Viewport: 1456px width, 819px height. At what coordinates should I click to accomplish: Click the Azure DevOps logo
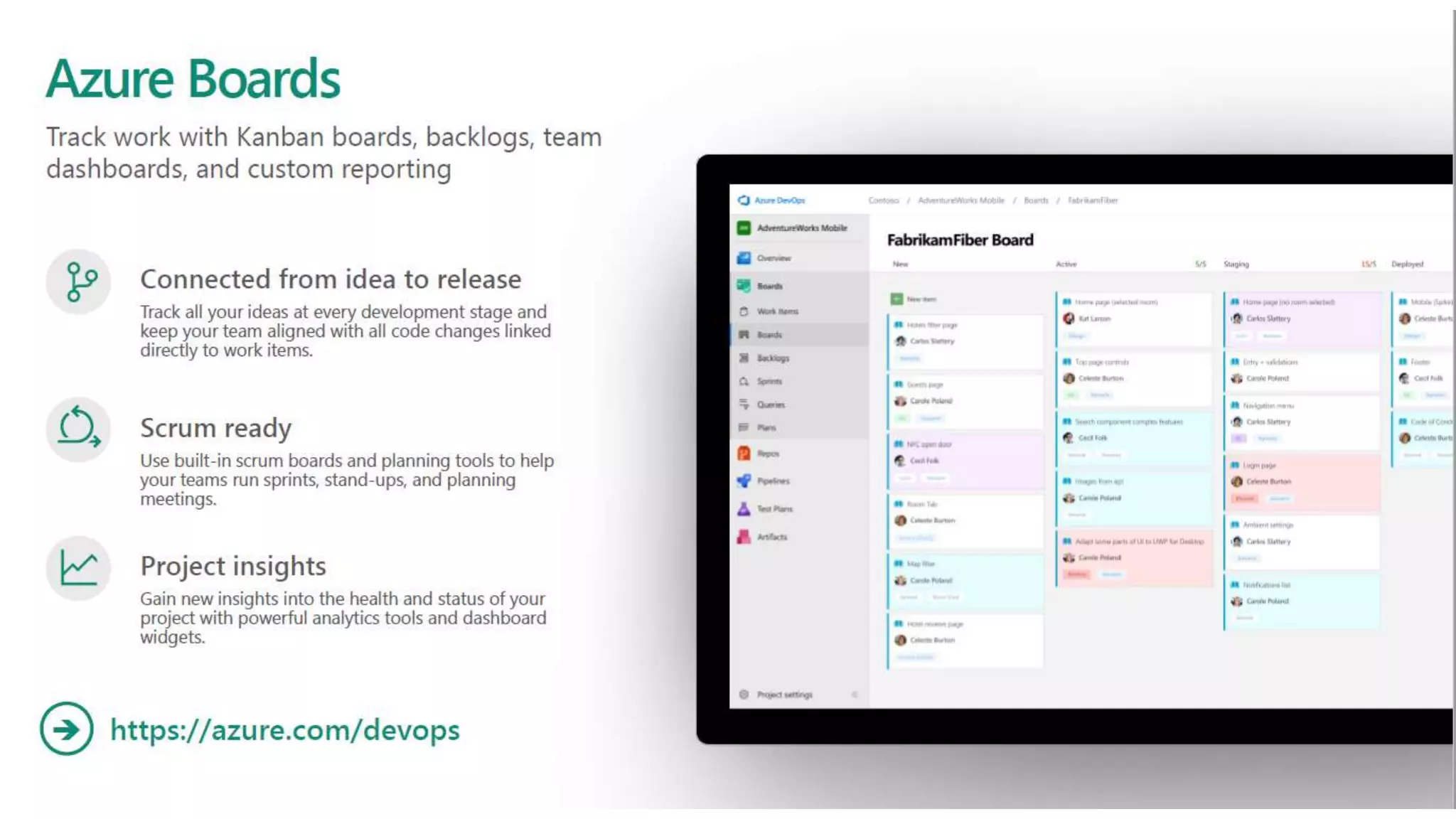744,200
